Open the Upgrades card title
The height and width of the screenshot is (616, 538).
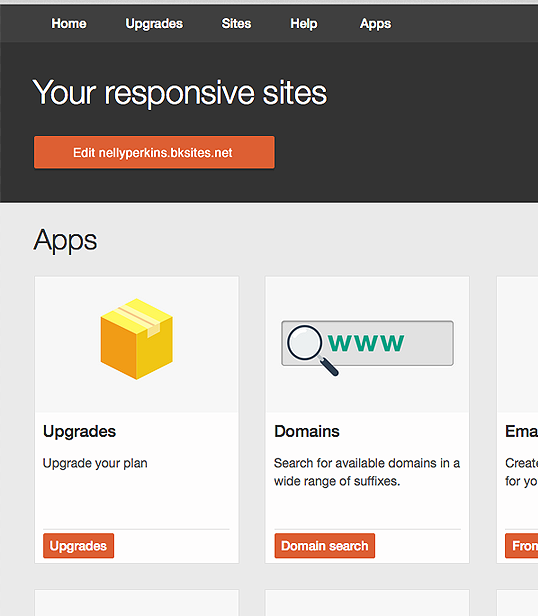79,431
